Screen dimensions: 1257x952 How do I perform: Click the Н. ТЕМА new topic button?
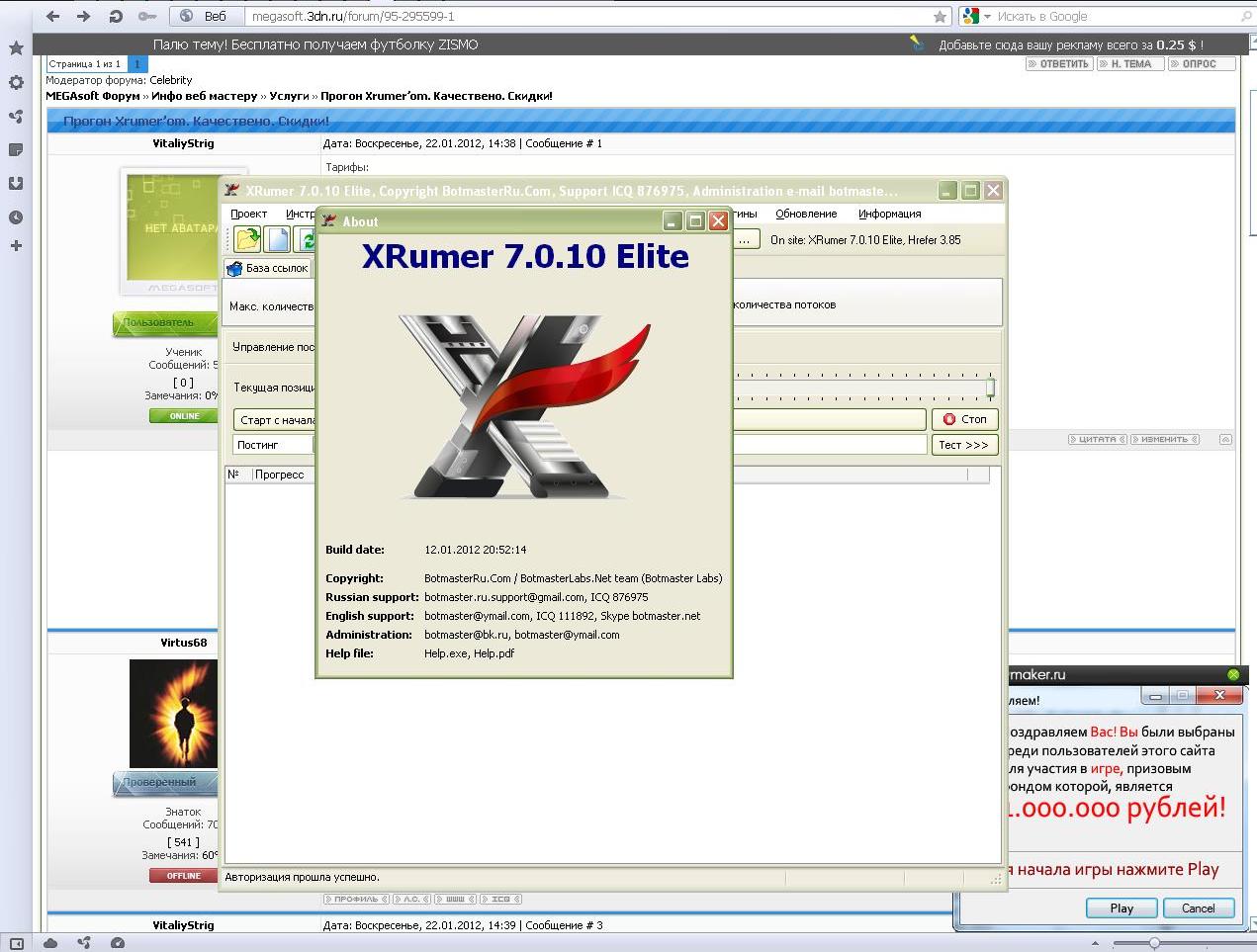[1130, 63]
